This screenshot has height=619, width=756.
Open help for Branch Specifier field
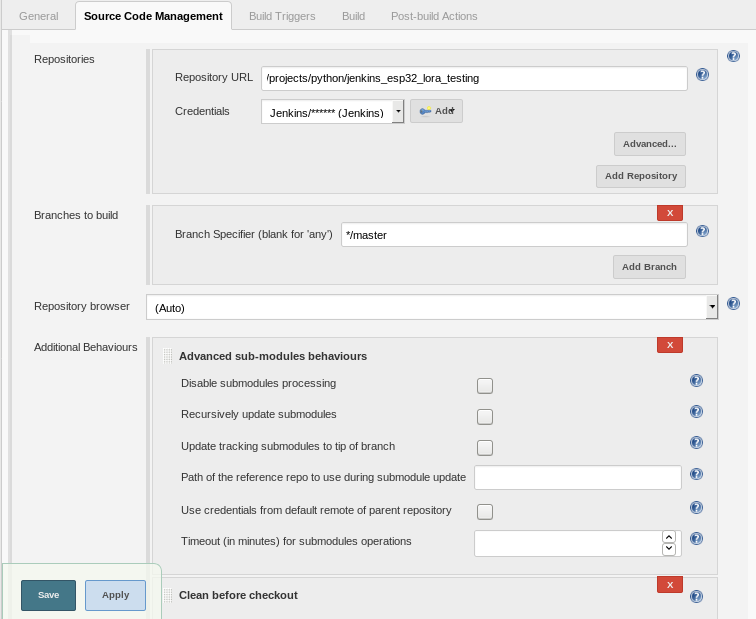point(702,231)
